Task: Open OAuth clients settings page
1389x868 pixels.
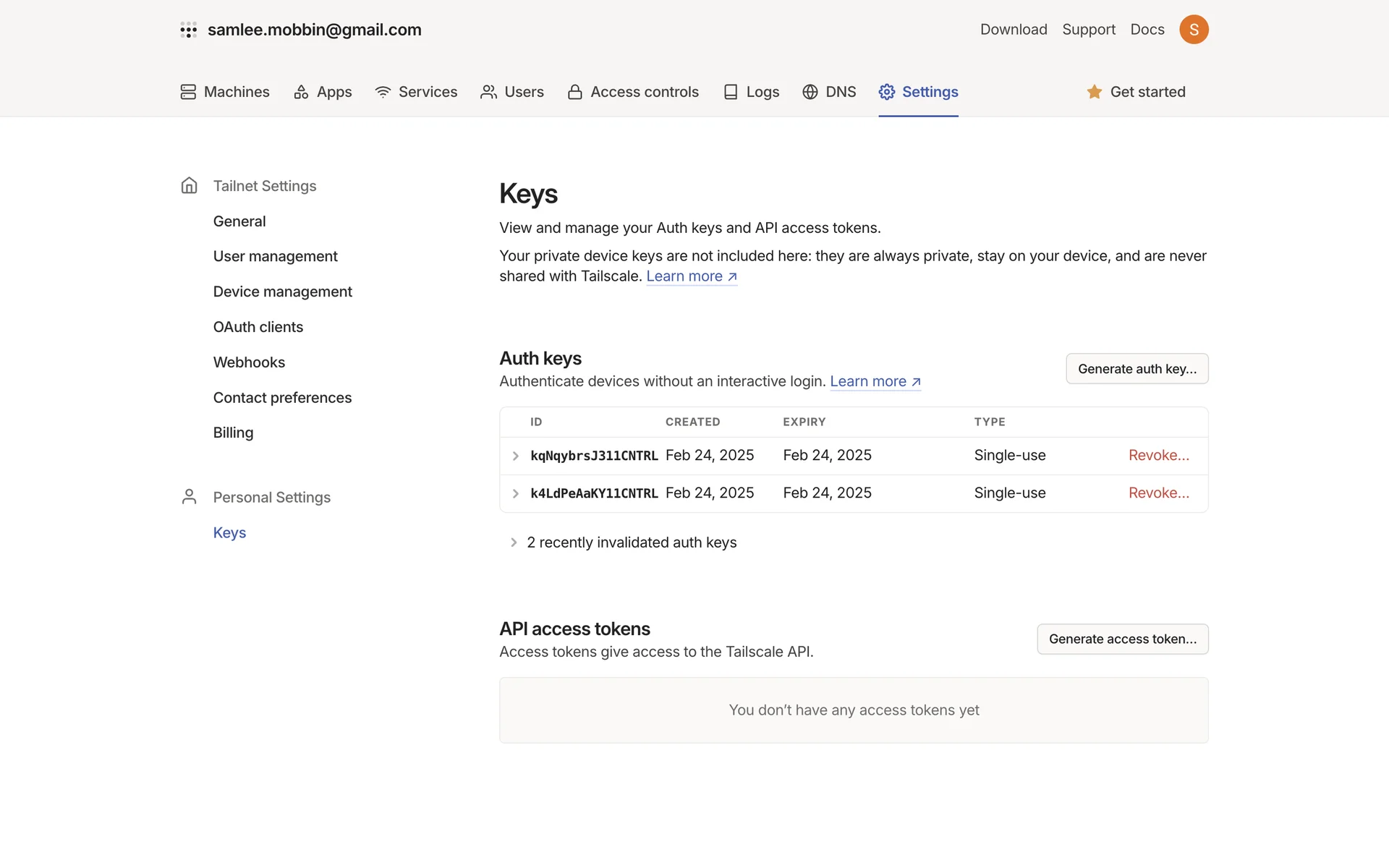Action: pyautogui.click(x=258, y=327)
